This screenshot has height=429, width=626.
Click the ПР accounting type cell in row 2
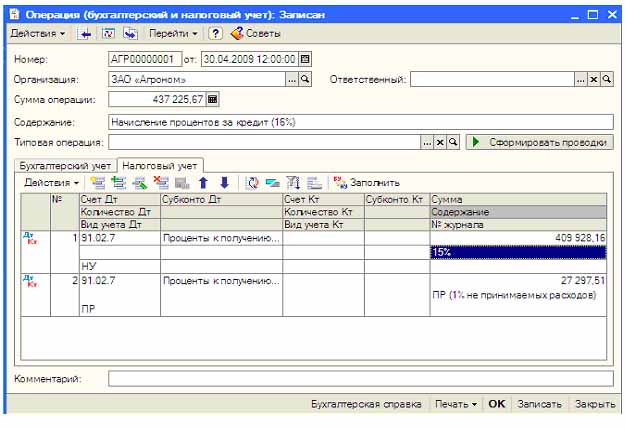[x=120, y=309]
